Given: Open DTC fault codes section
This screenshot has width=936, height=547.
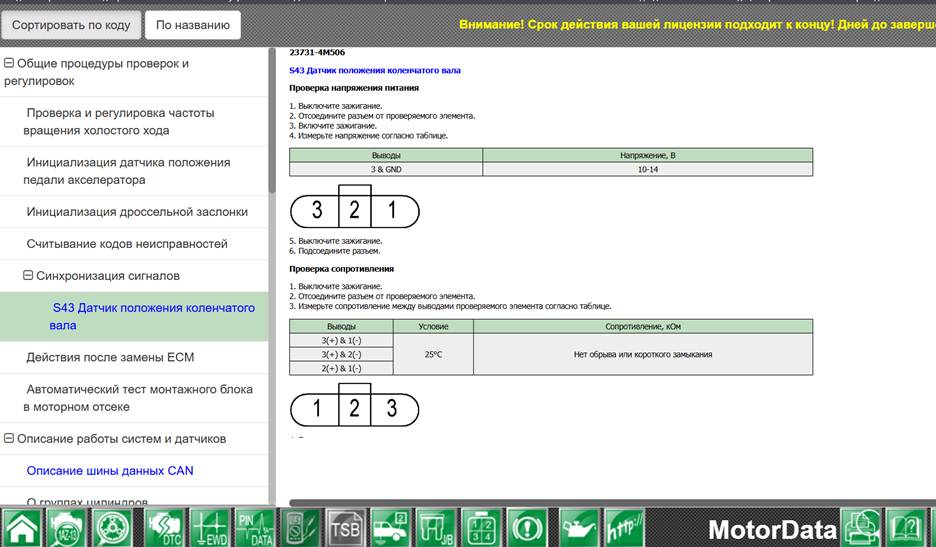Looking at the screenshot, I should tap(164, 528).
